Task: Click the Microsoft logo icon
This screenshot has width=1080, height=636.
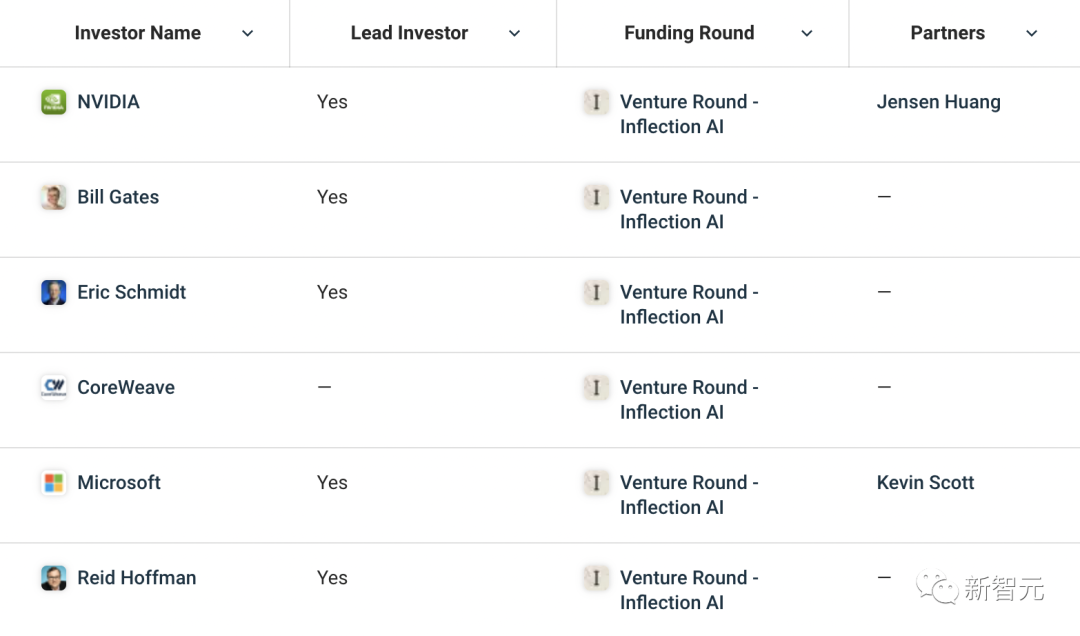Action: tap(53, 483)
